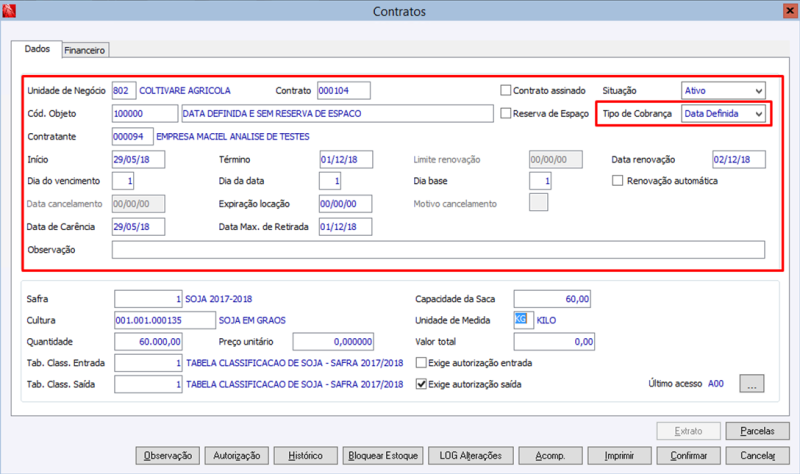Click the red application icon in title bar
Viewport: 800px width, 474px height.
click(x=9, y=11)
